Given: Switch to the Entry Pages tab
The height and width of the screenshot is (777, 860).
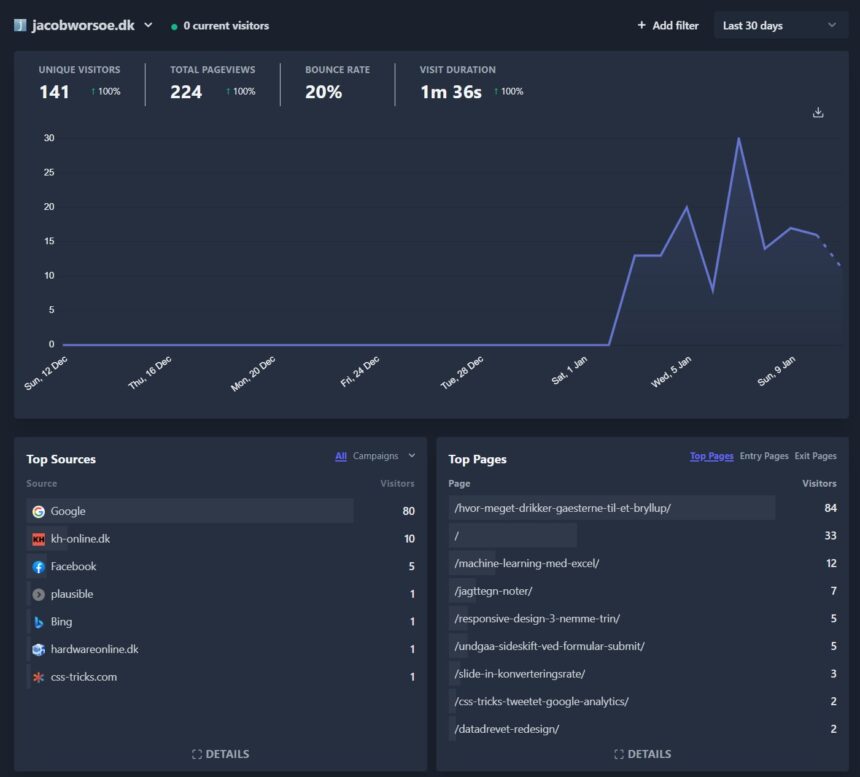Looking at the screenshot, I should click(x=764, y=456).
